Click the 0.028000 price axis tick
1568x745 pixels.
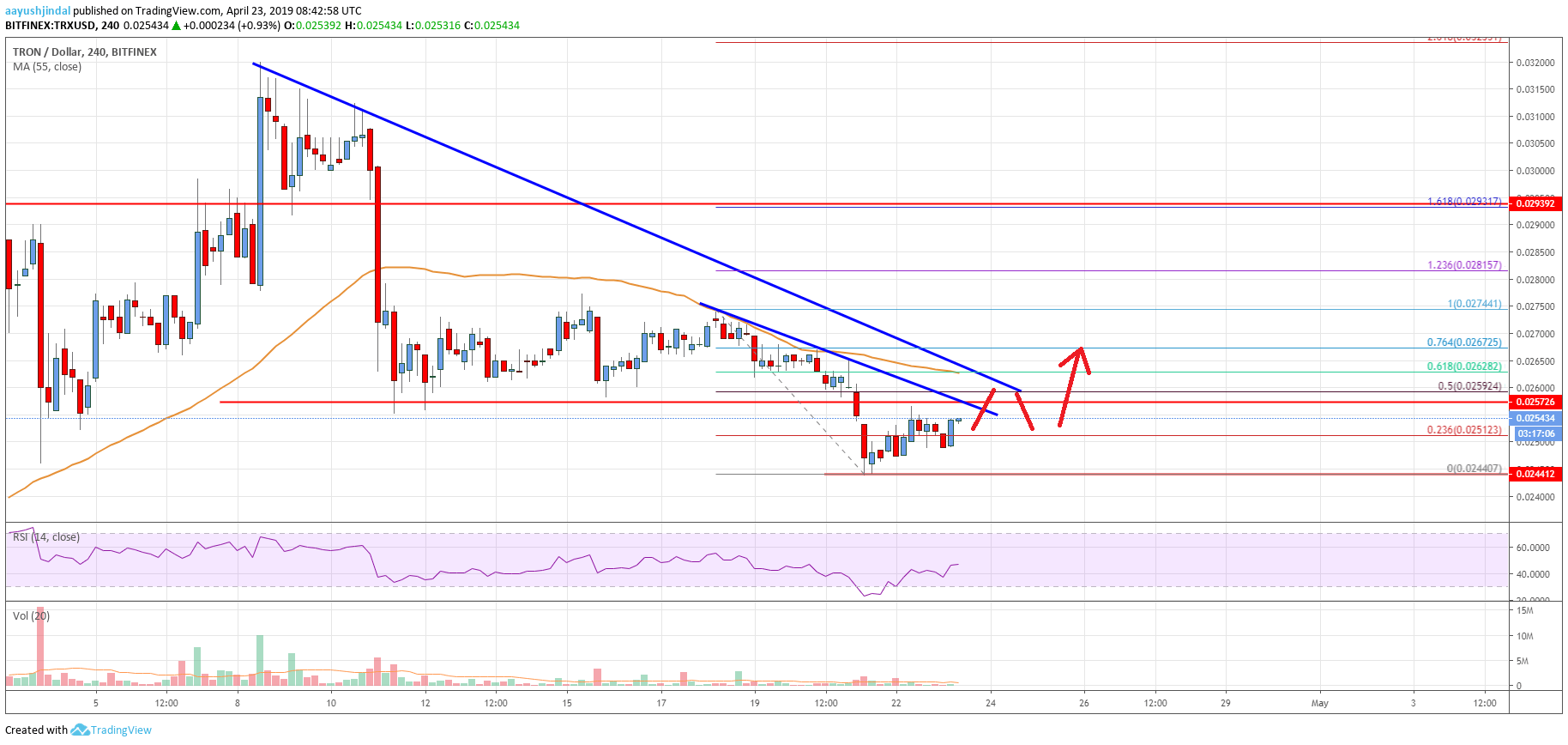pos(1535,280)
